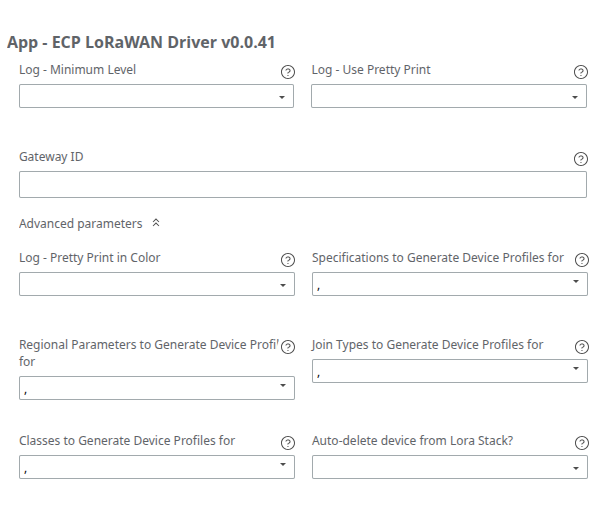
Task: Open Join Types to Generate Device Profiles dropdown
Action: tap(449, 370)
